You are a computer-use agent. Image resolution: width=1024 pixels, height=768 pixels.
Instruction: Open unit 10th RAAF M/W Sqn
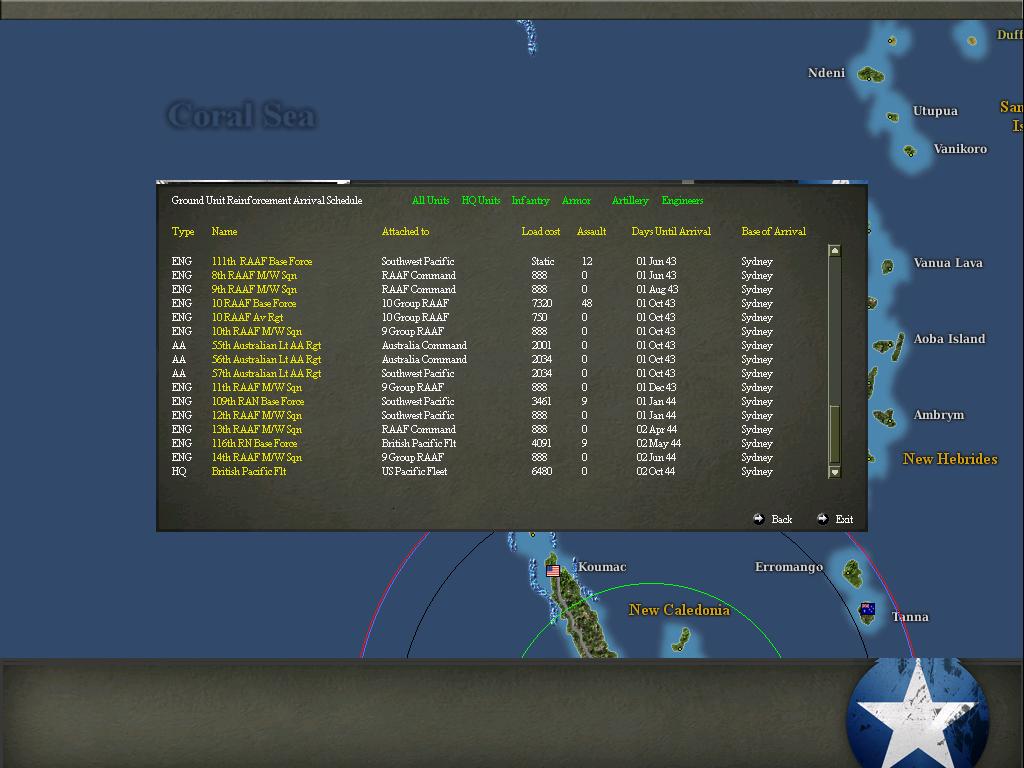(257, 332)
